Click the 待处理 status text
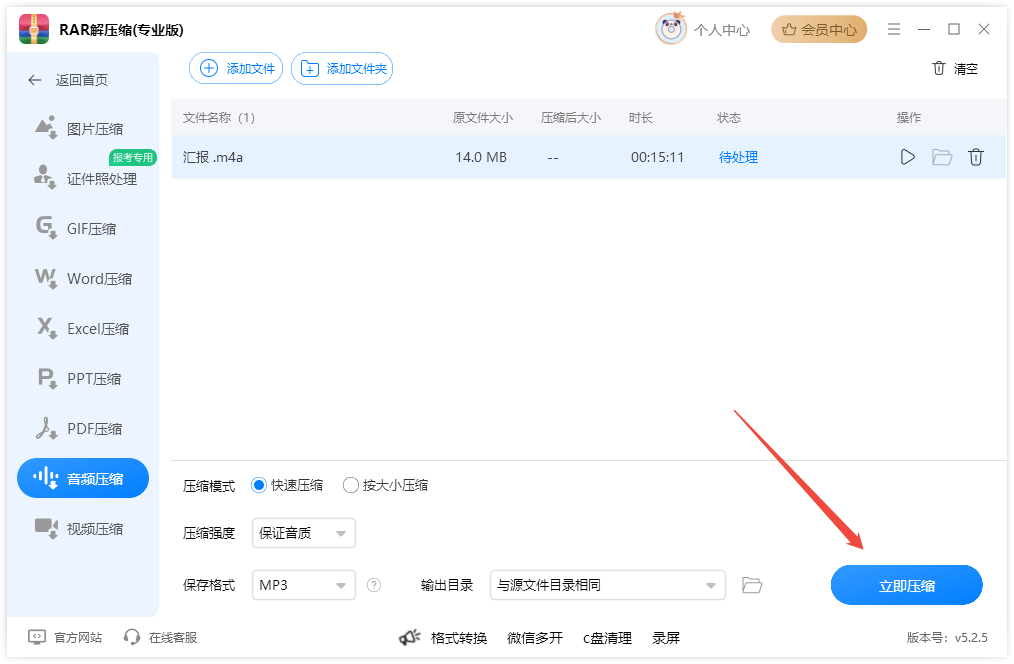The height and width of the screenshot is (664, 1014). tap(739, 157)
